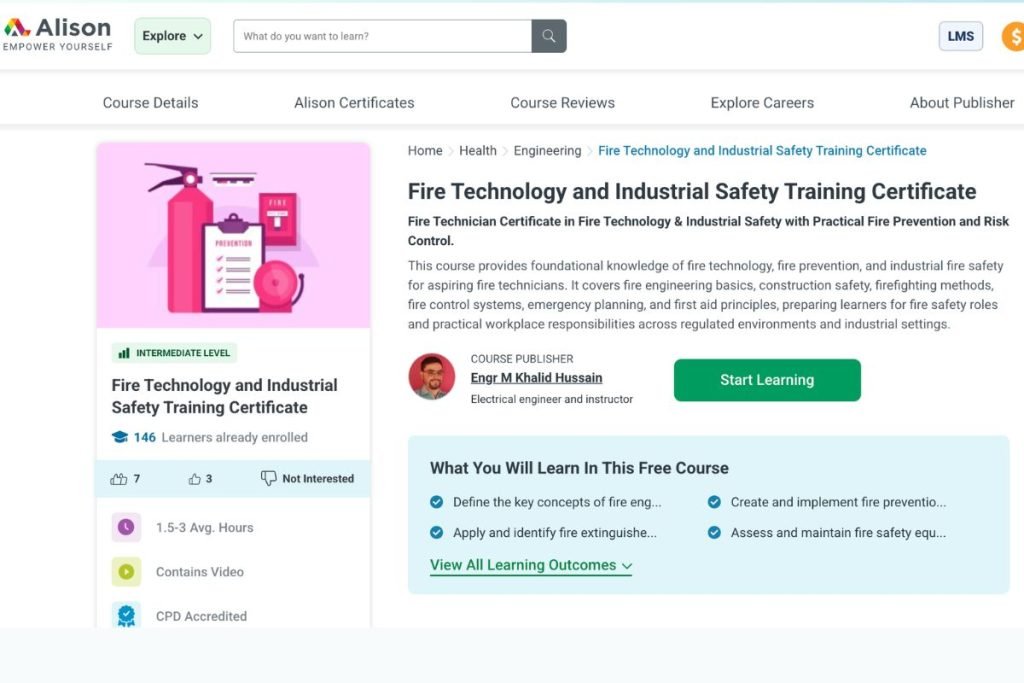Viewport: 1024px width, 683px height.
Task: Click the fire extinguisher course thumbnail
Action: pos(233,235)
